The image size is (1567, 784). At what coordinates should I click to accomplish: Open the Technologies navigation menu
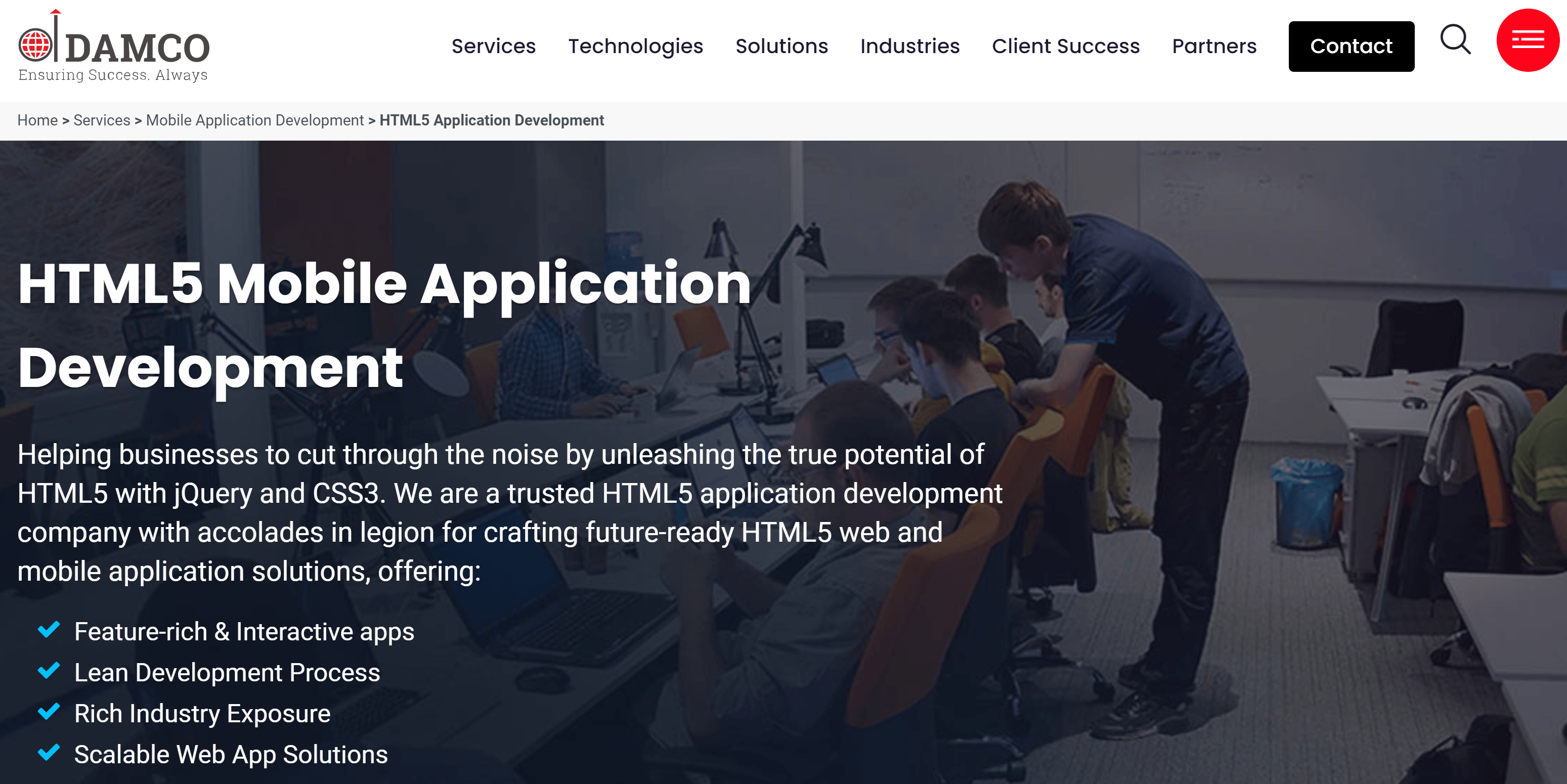tap(635, 46)
